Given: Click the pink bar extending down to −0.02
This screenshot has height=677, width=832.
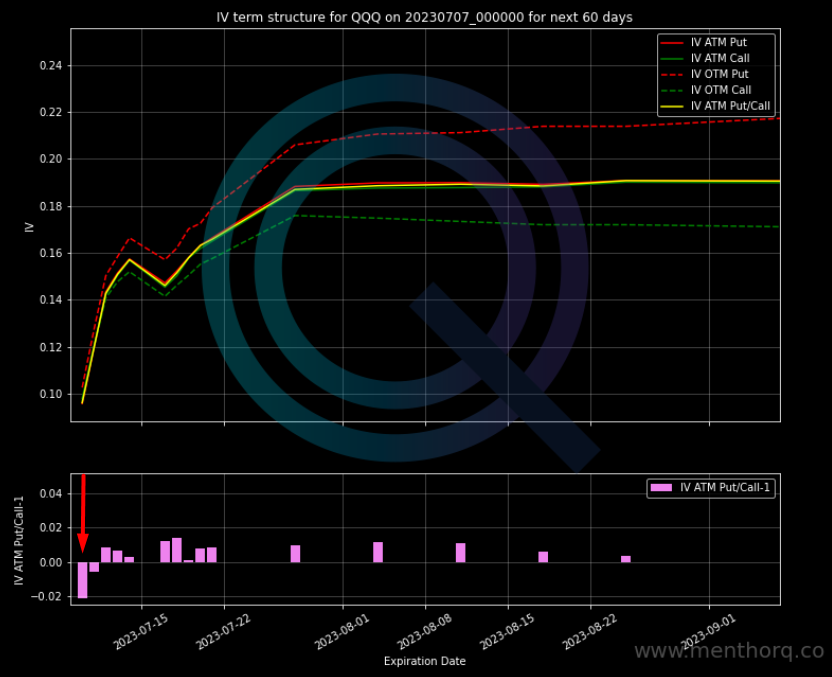Looking at the screenshot, I should 82,580.
